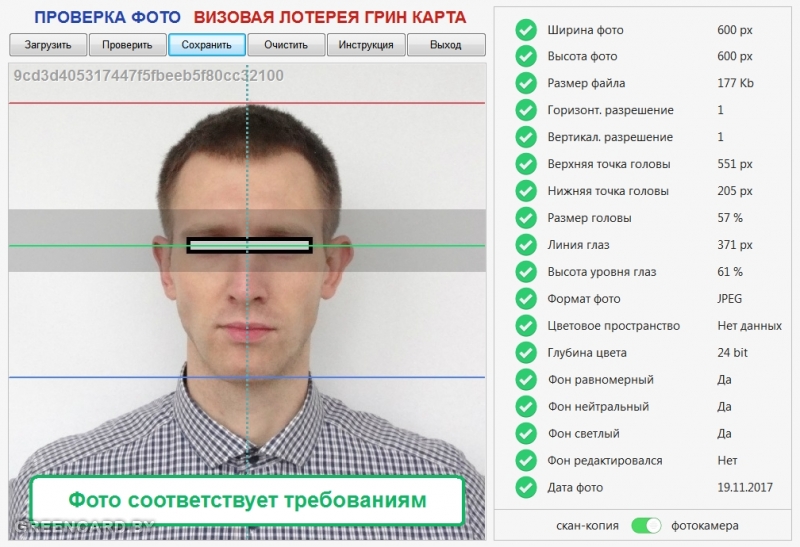Click the 57 % head size value

730,218
